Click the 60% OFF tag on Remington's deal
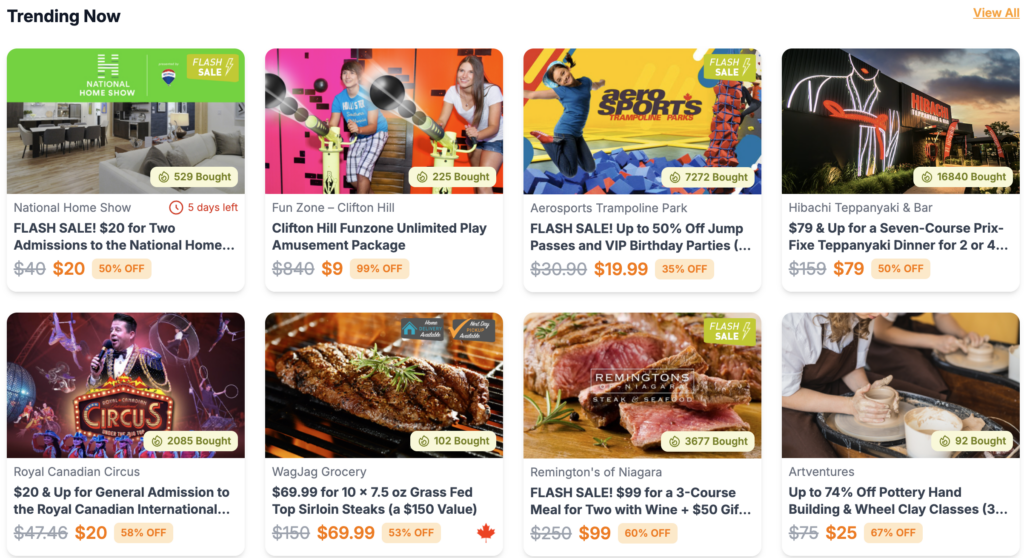 [647, 533]
